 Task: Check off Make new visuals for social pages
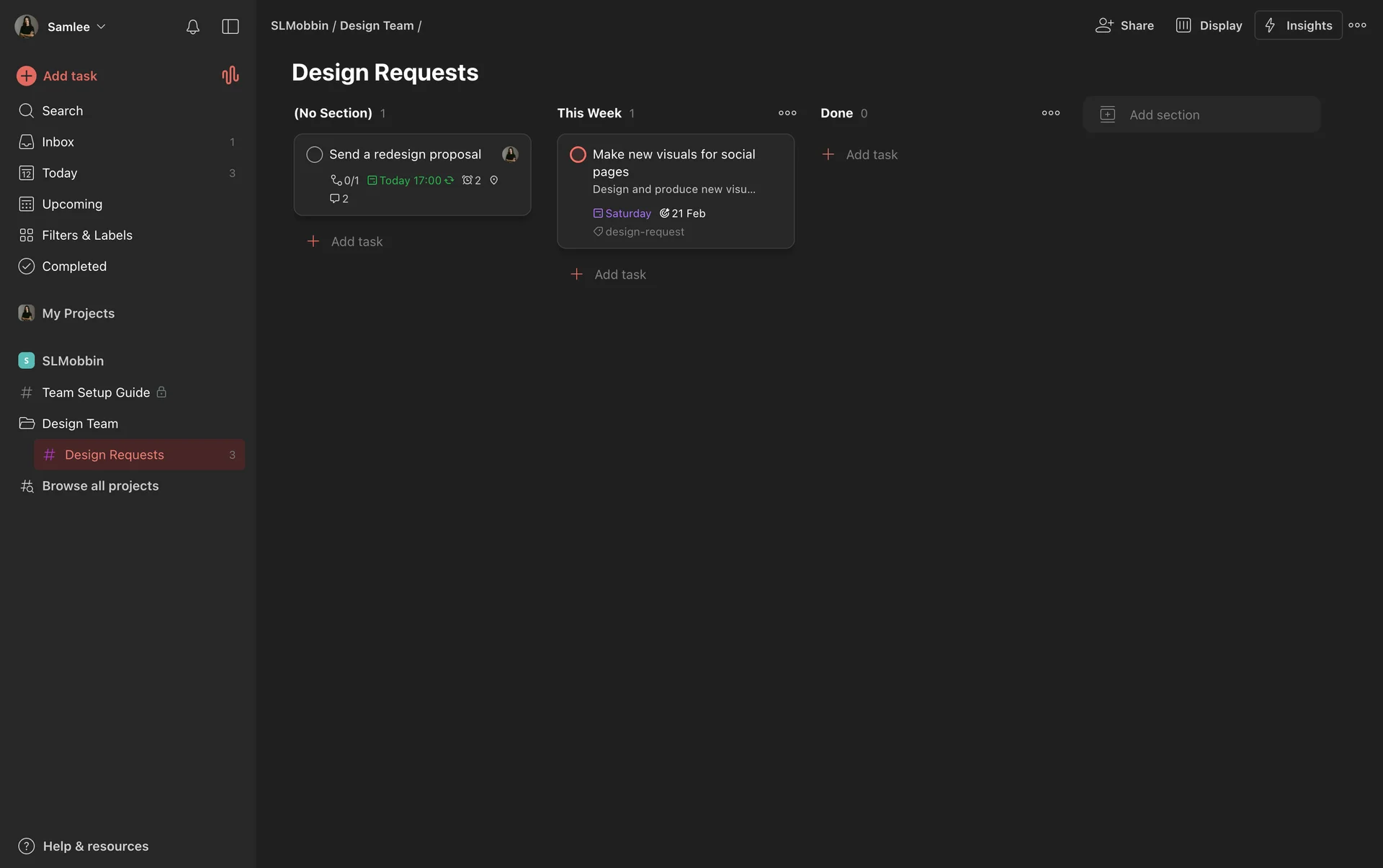click(x=578, y=154)
